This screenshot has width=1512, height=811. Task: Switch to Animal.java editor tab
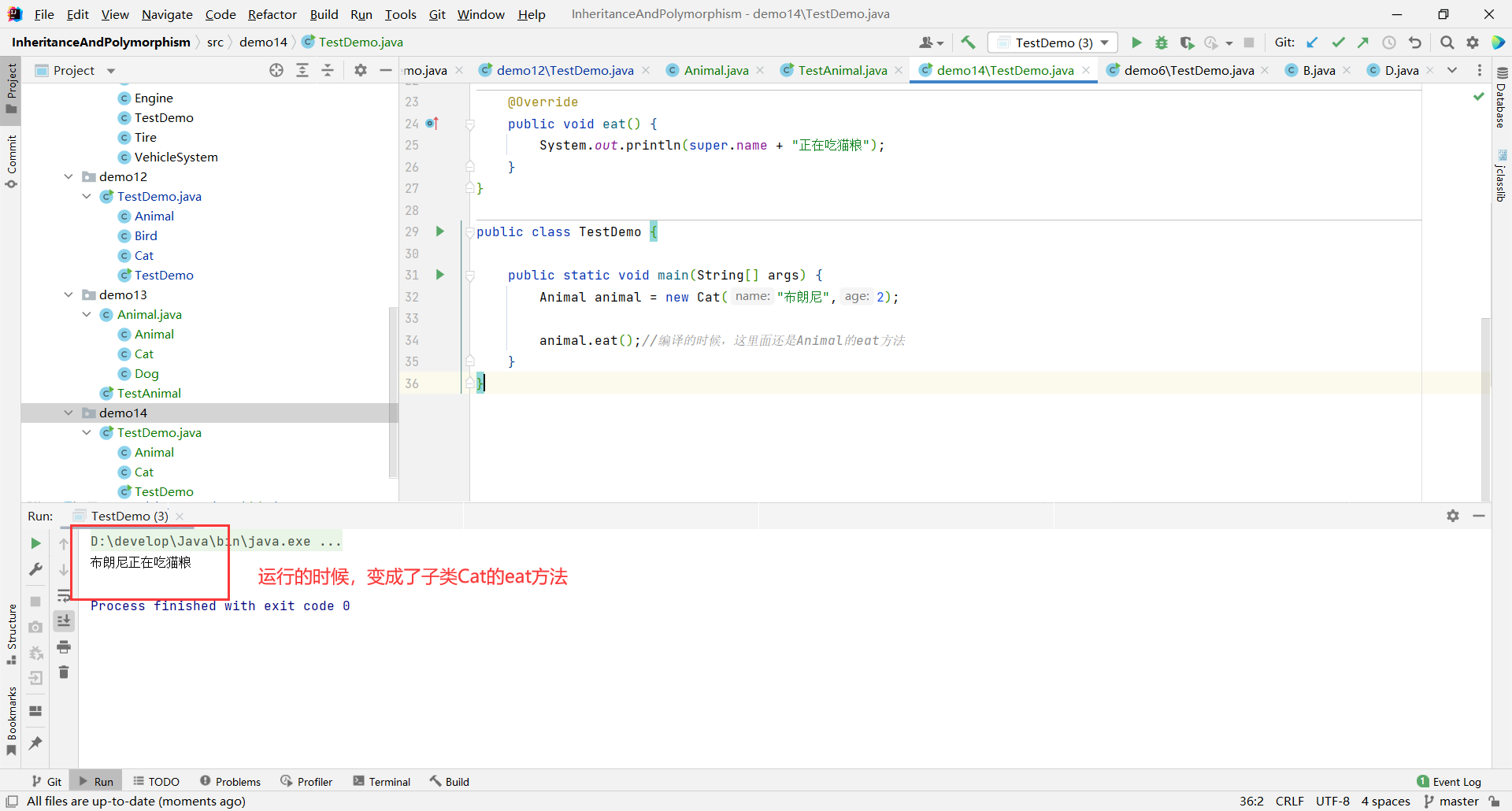[x=716, y=70]
